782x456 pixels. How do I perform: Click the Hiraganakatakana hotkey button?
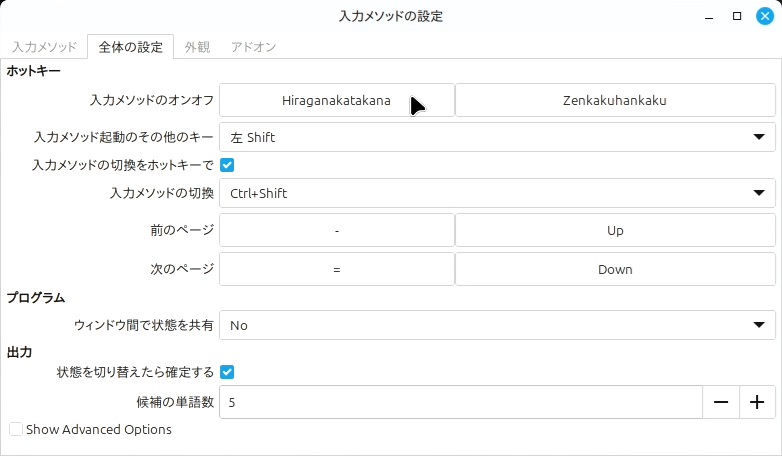336,100
